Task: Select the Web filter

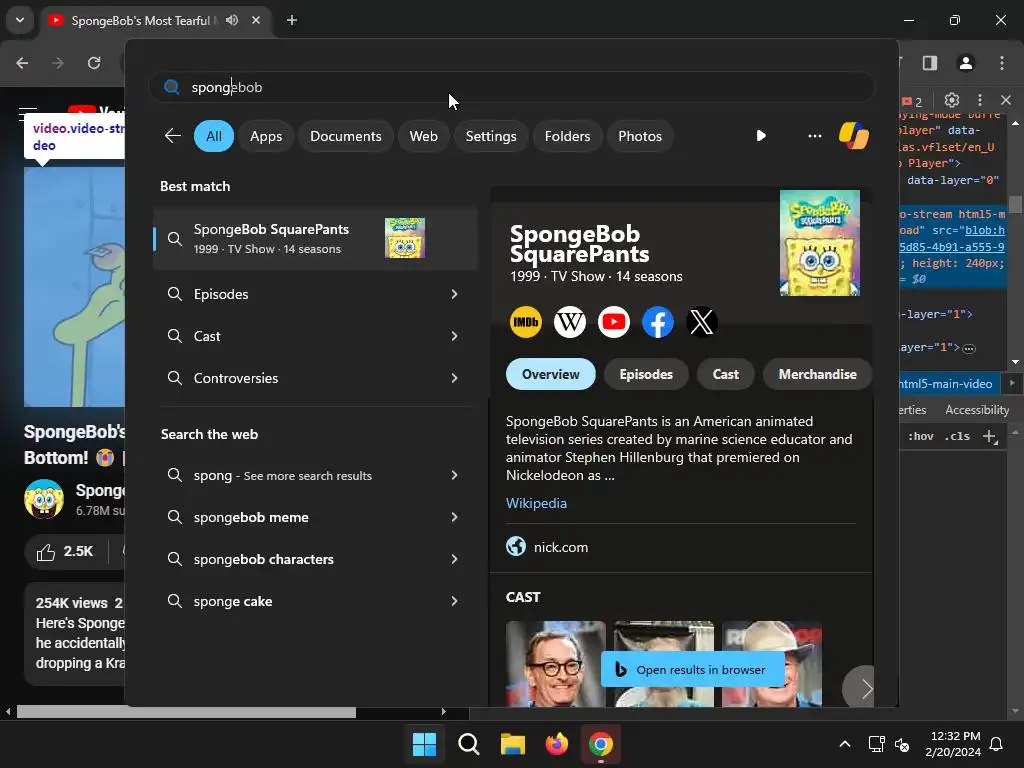Action: coord(423,136)
